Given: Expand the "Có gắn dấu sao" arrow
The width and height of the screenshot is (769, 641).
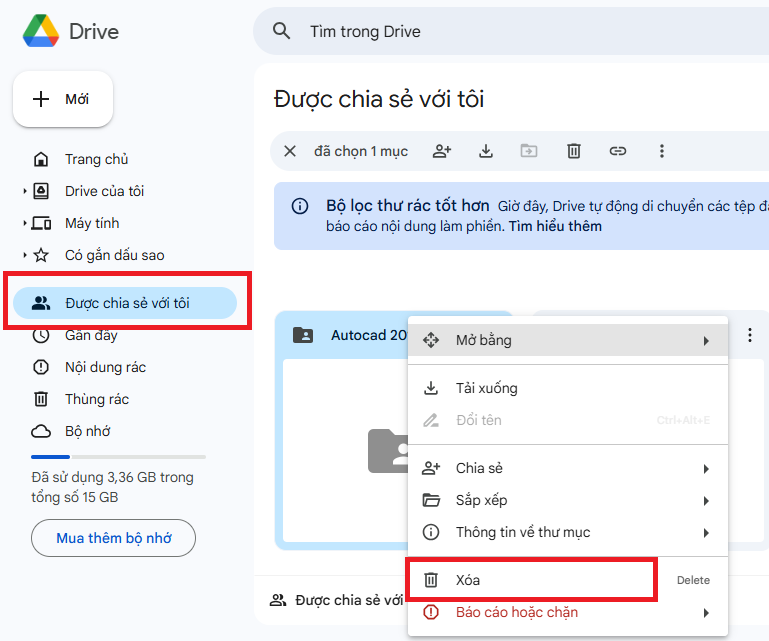Looking at the screenshot, I should [x=25, y=255].
